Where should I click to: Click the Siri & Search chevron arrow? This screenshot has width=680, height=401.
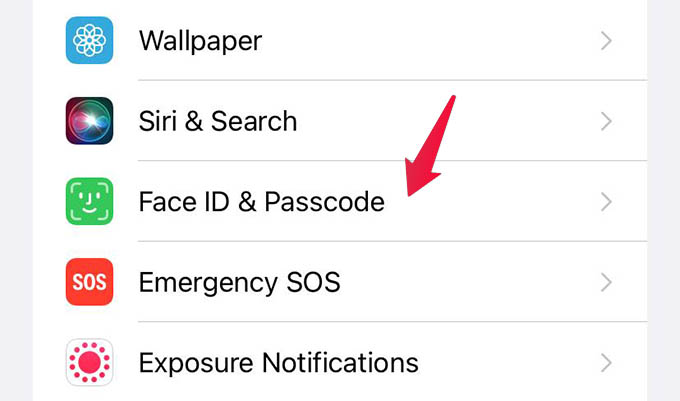(x=606, y=121)
